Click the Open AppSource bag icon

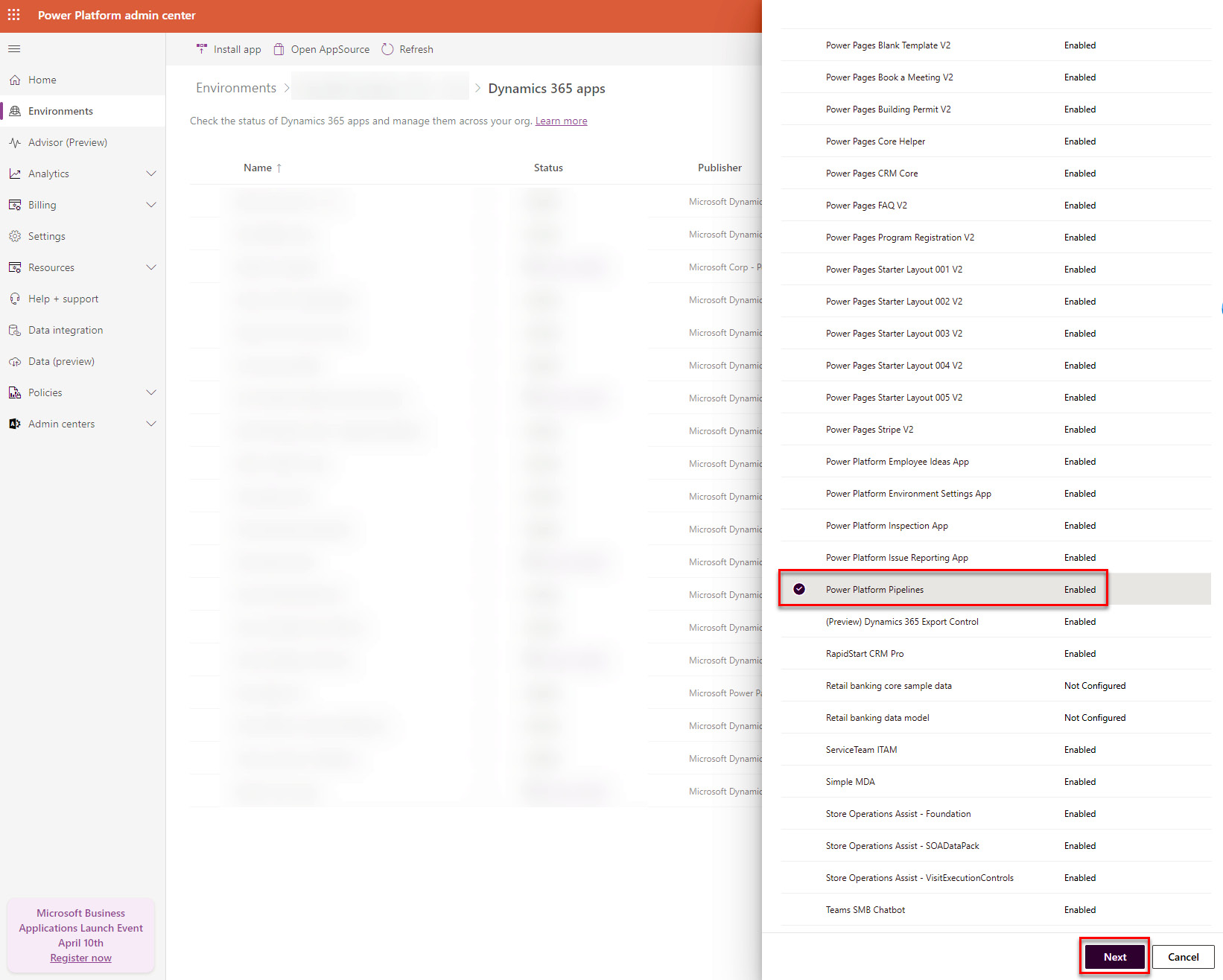coord(279,49)
